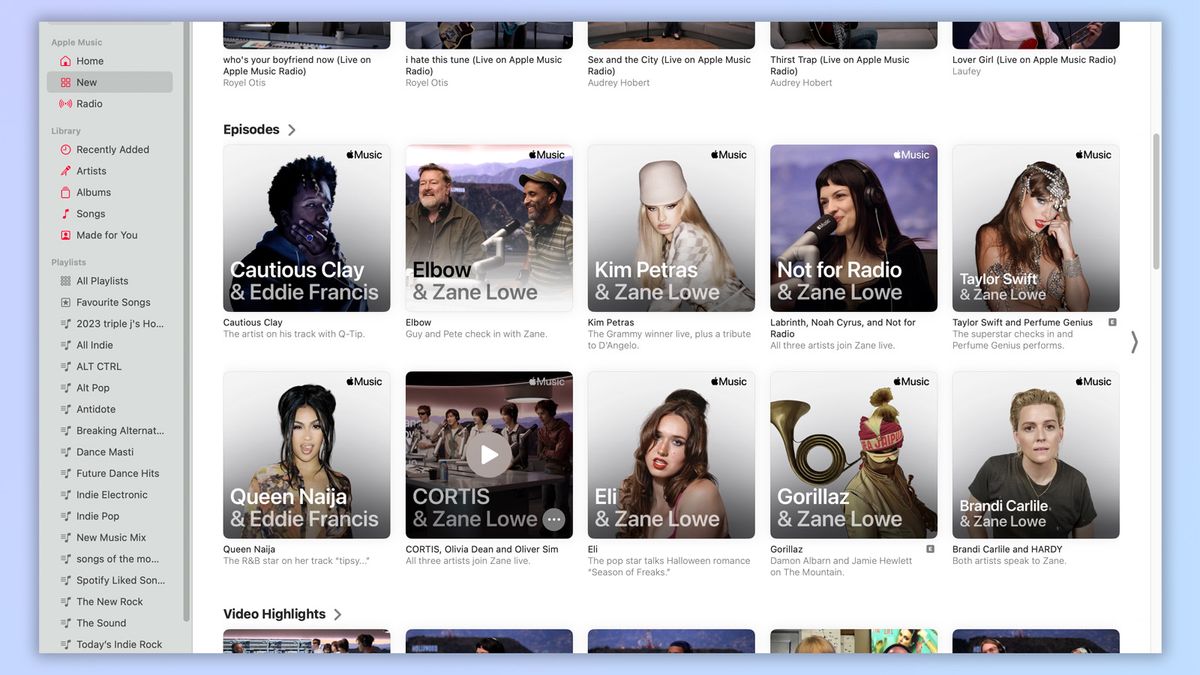Screen dimensions: 1200x675
Task: Click the All Playlists grid icon
Action: tap(65, 281)
